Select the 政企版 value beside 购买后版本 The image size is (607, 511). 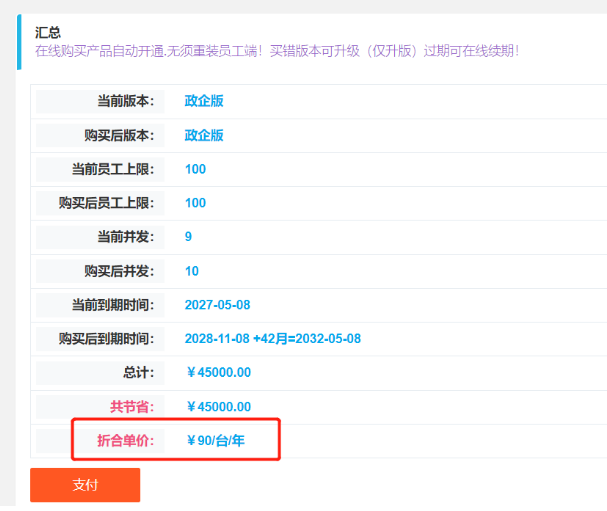click(204, 135)
